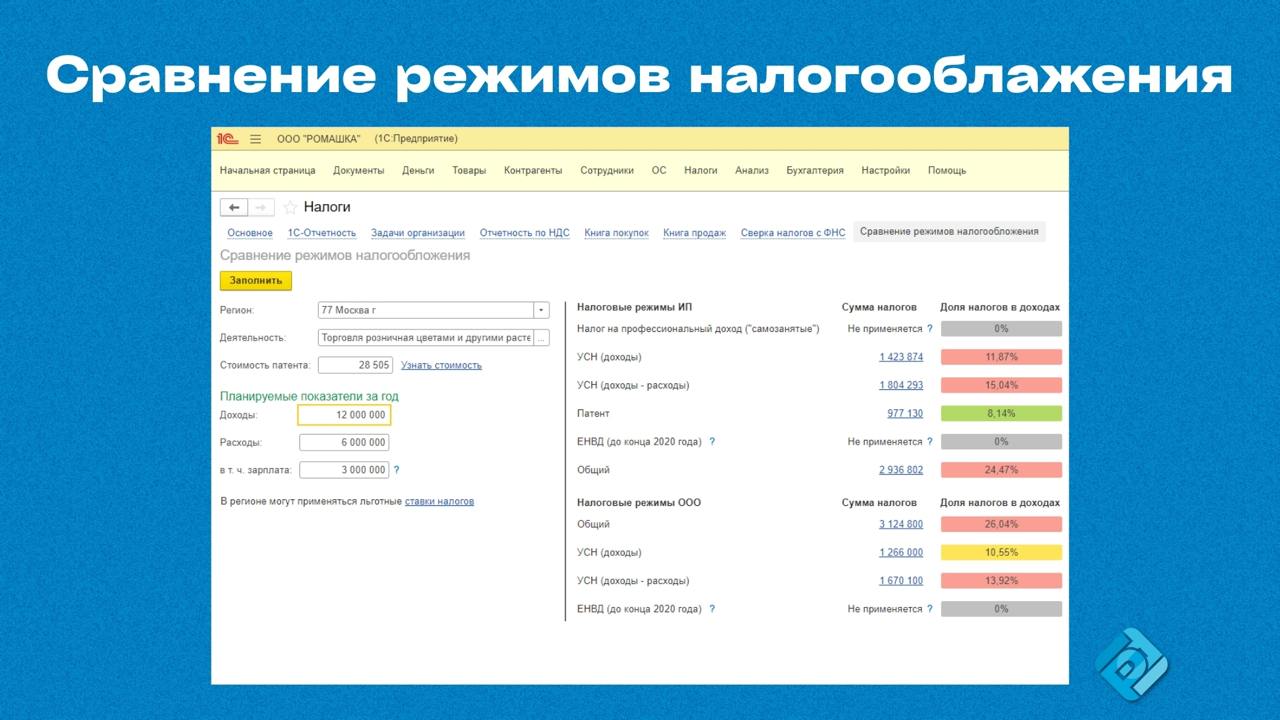The image size is (1280, 720).
Task: Open the Товары menu
Action: 469,171
